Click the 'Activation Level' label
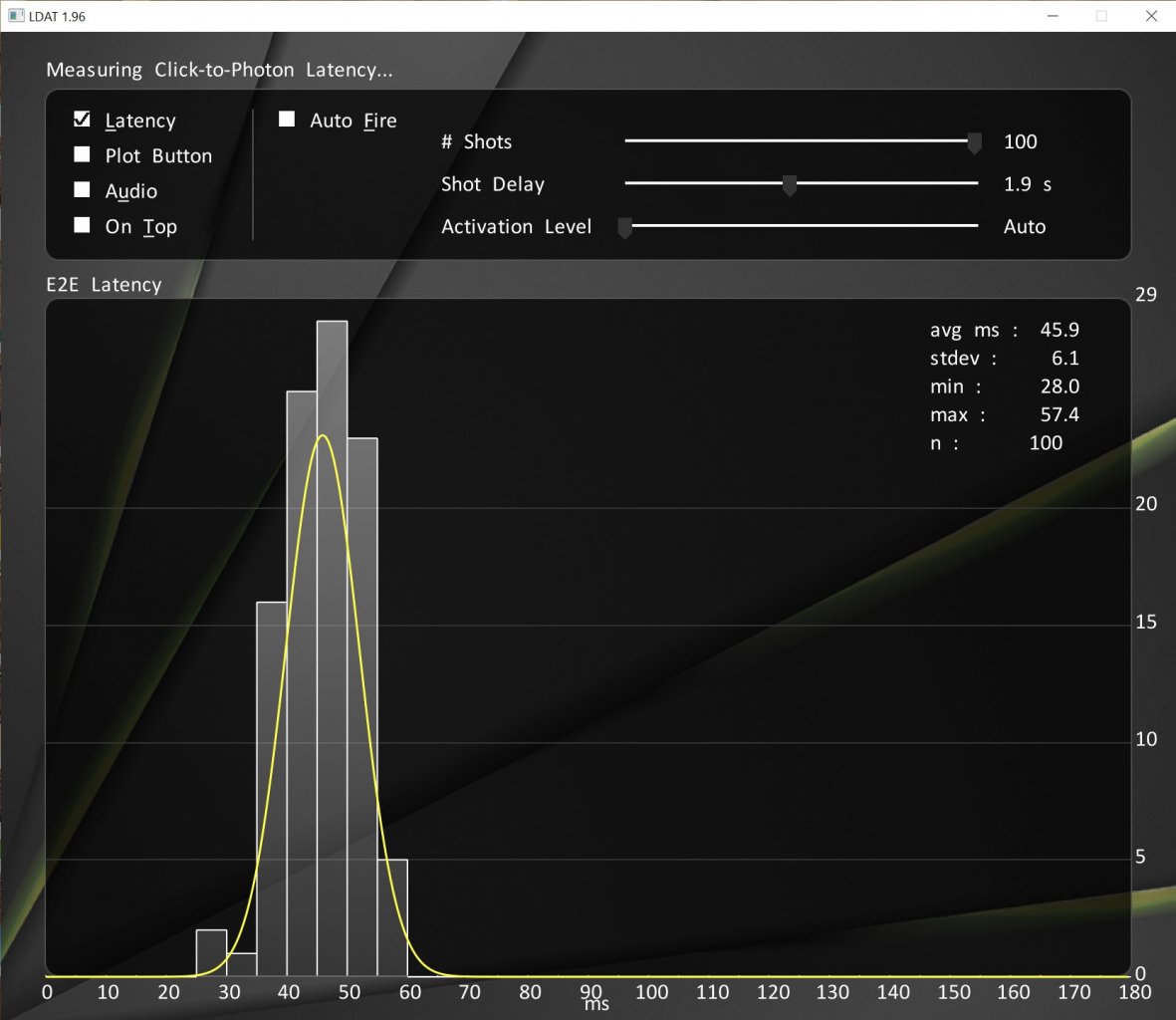The image size is (1176, 1020). pyautogui.click(x=516, y=226)
